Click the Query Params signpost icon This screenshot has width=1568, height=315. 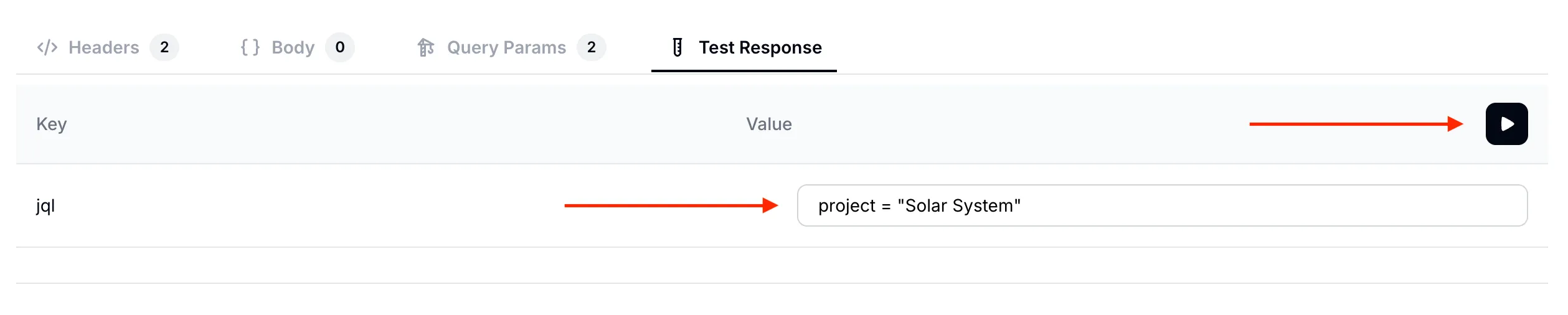426,47
